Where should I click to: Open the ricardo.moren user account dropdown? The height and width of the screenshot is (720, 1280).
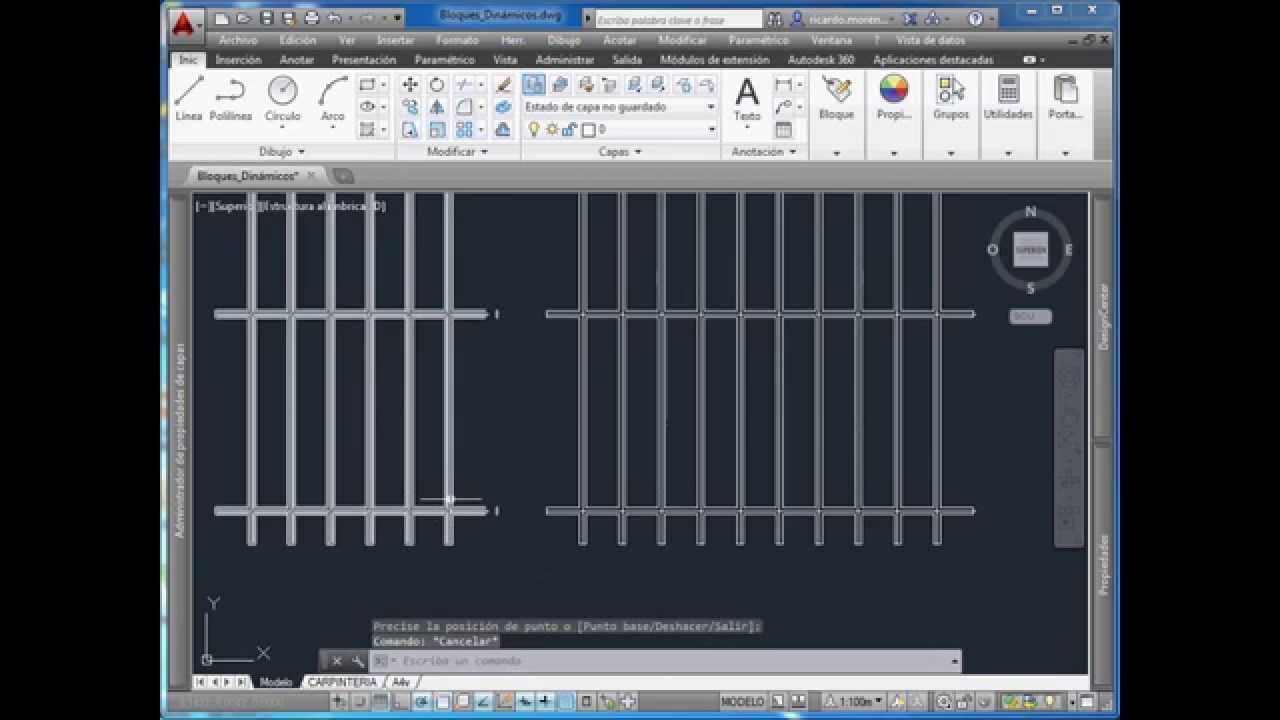click(x=843, y=19)
